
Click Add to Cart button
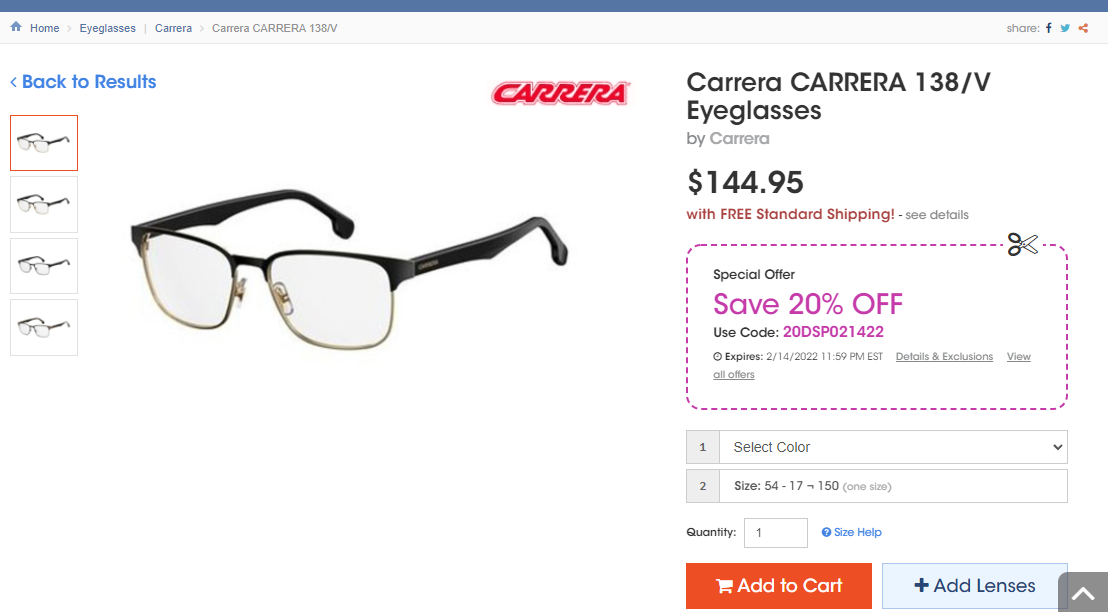point(779,586)
